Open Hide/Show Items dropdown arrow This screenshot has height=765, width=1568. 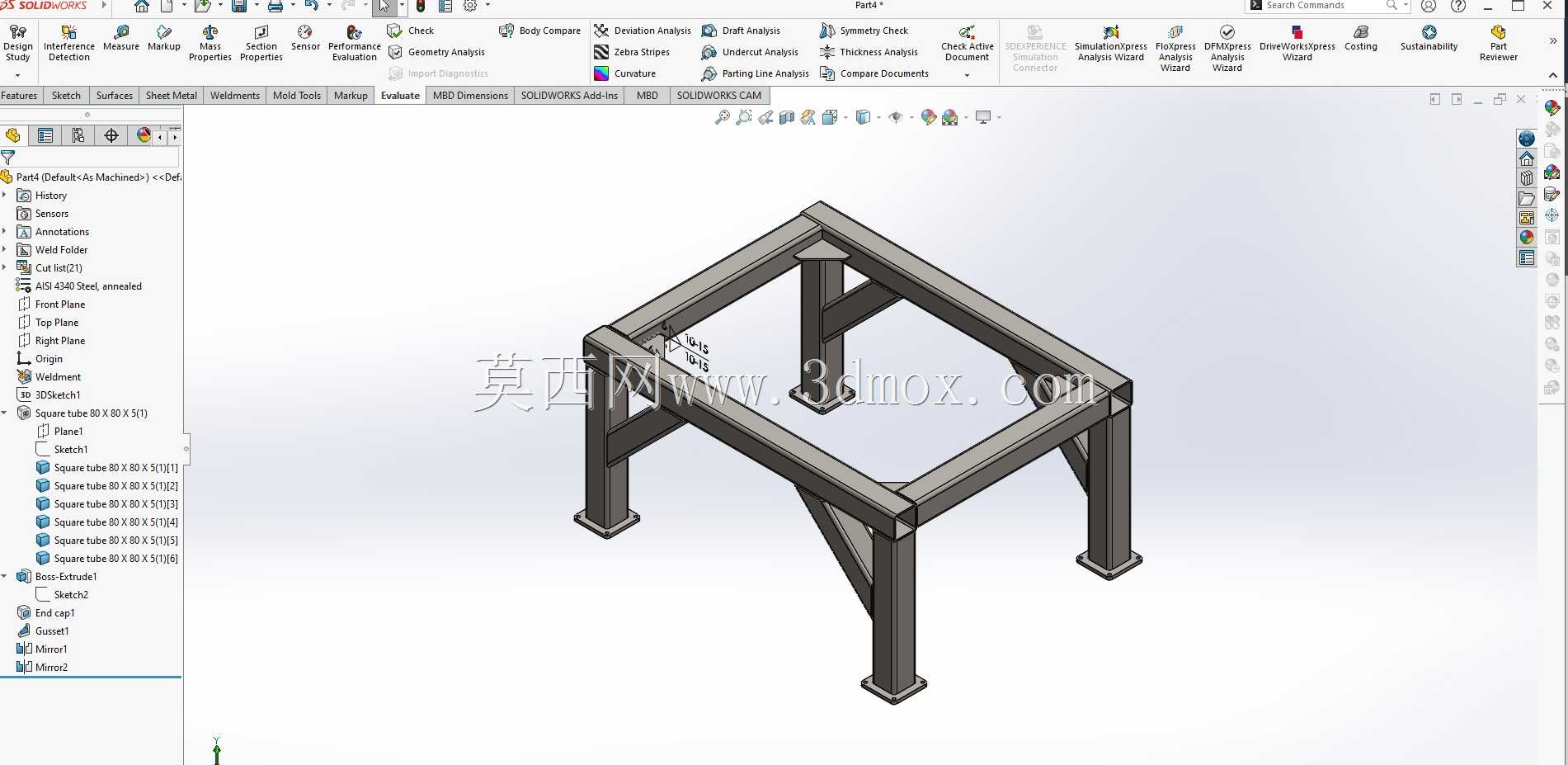click(x=911, y=117)
